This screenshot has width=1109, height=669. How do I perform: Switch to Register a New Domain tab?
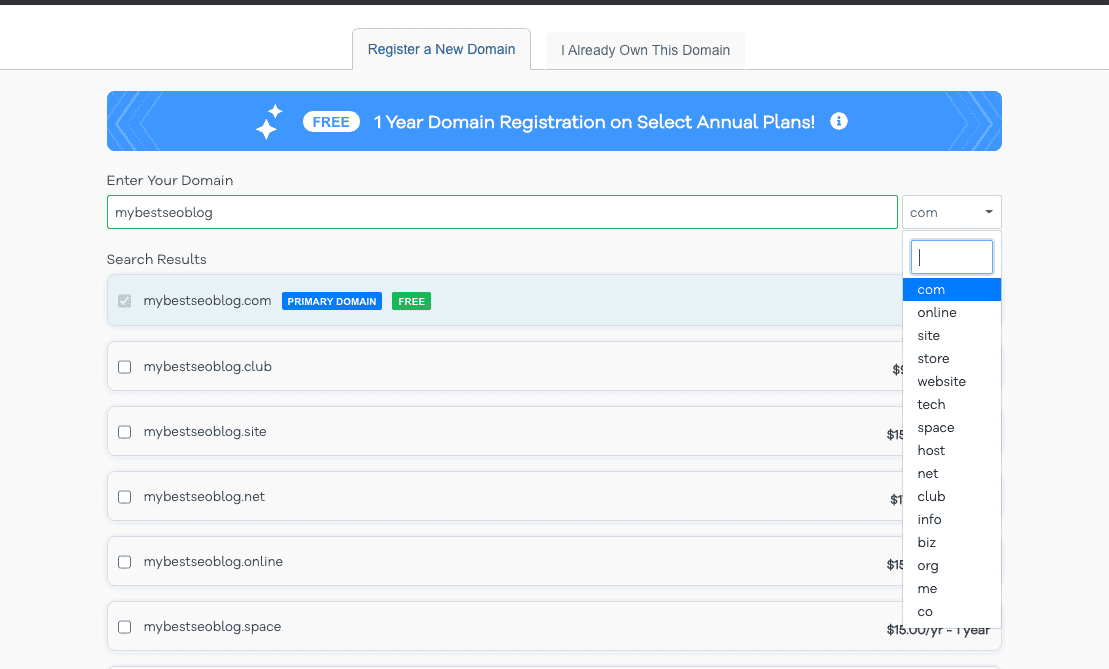pyautogui.click(x=441, y=50)
